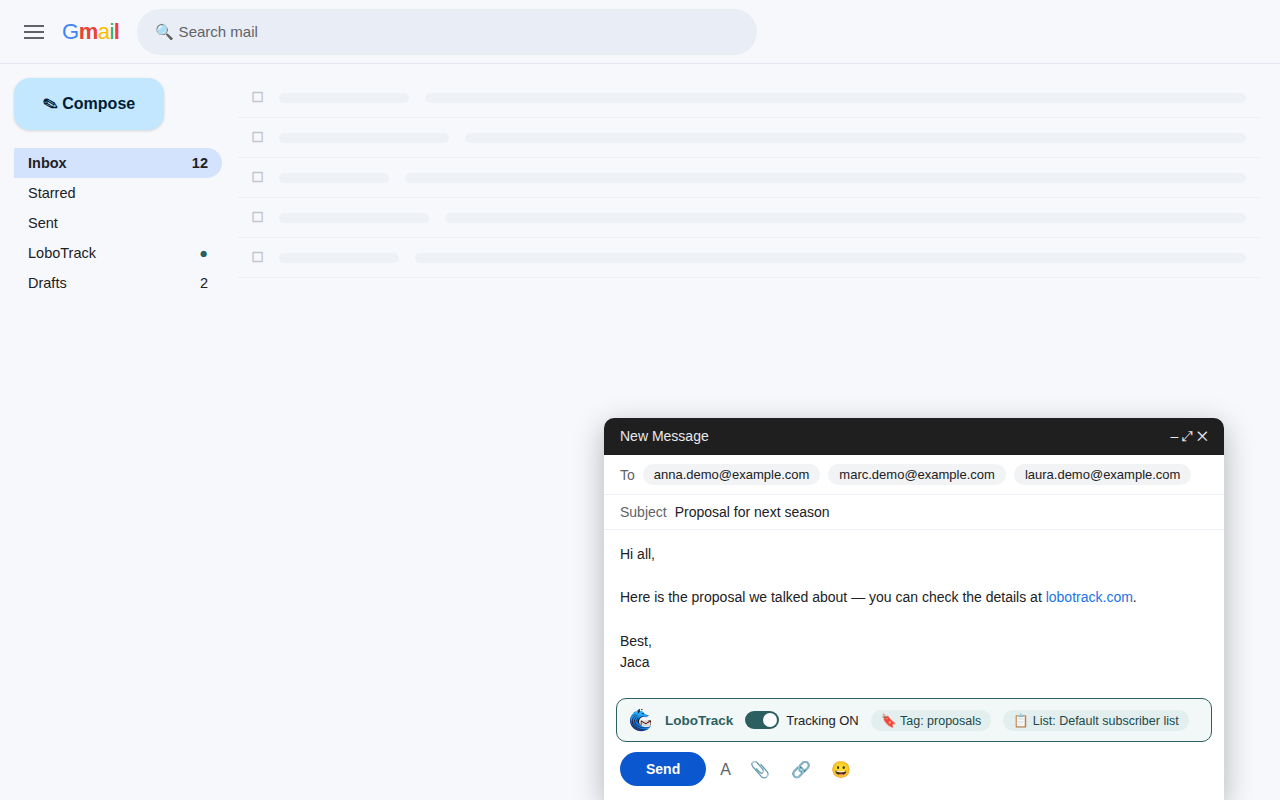Screen dimensions: 1280x800
Task: Focus the Search mail field
Action: [x=447, y=32]
